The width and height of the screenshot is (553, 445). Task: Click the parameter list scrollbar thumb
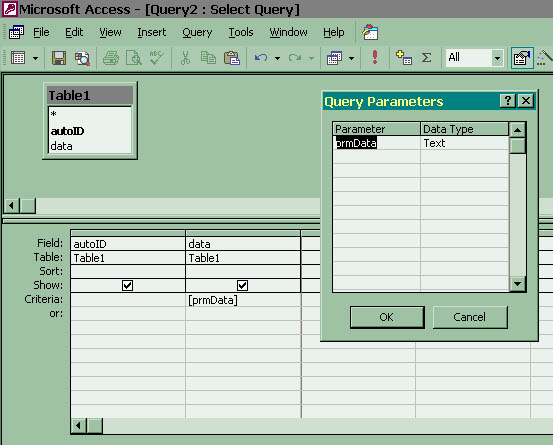coord(517,146)
